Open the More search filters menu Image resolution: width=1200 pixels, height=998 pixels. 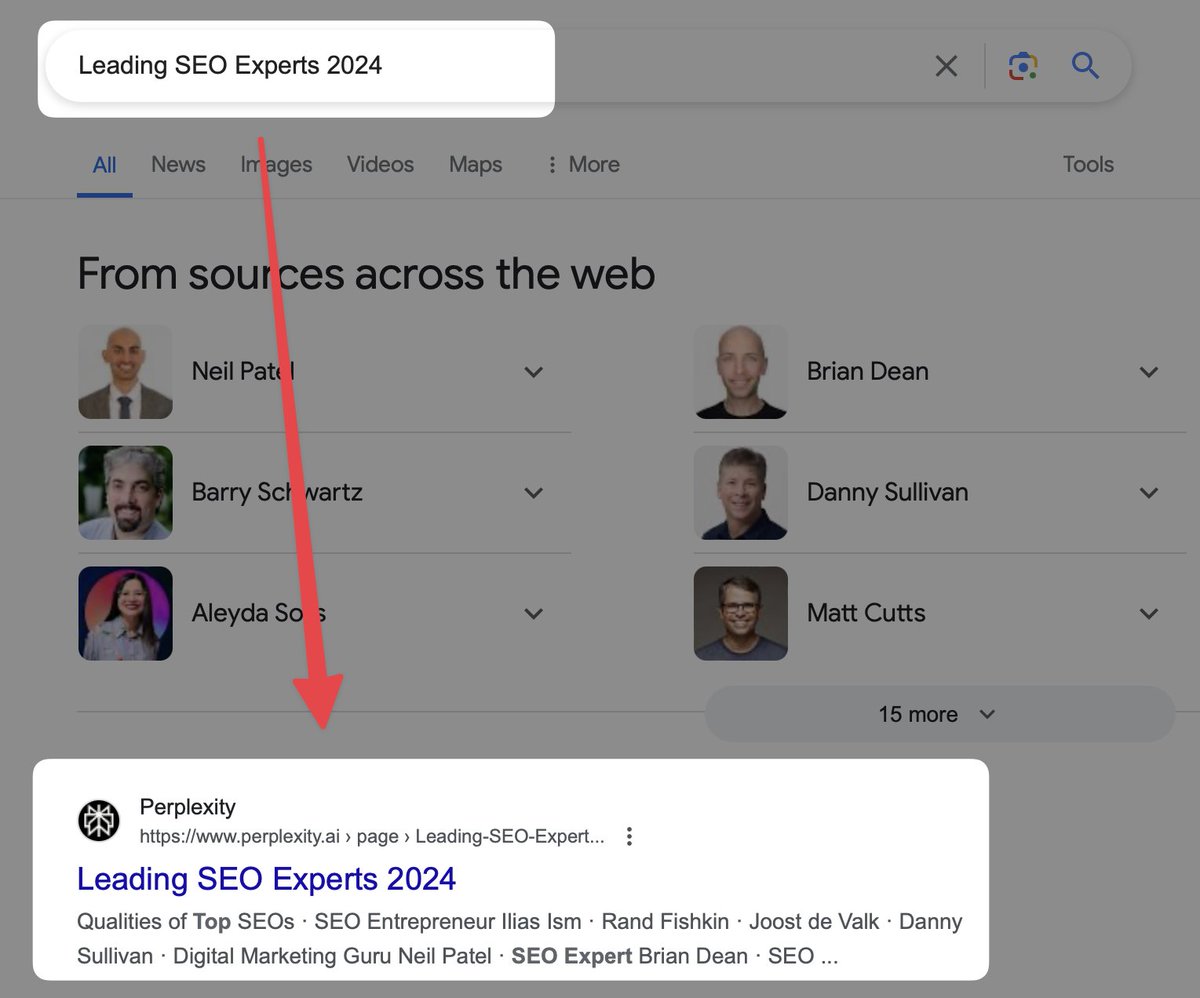click(583, 165)
